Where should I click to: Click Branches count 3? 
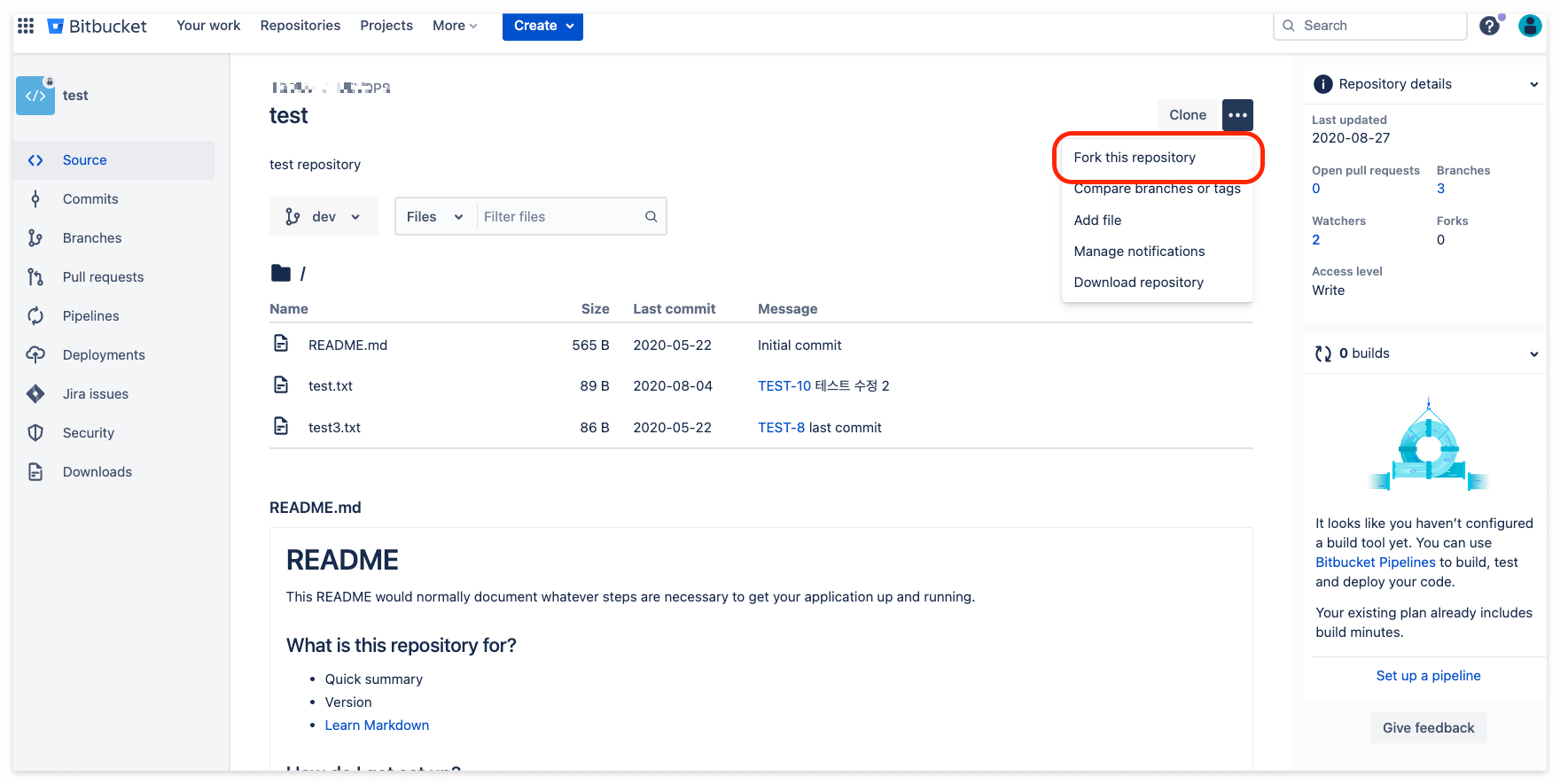point(1441,189)
